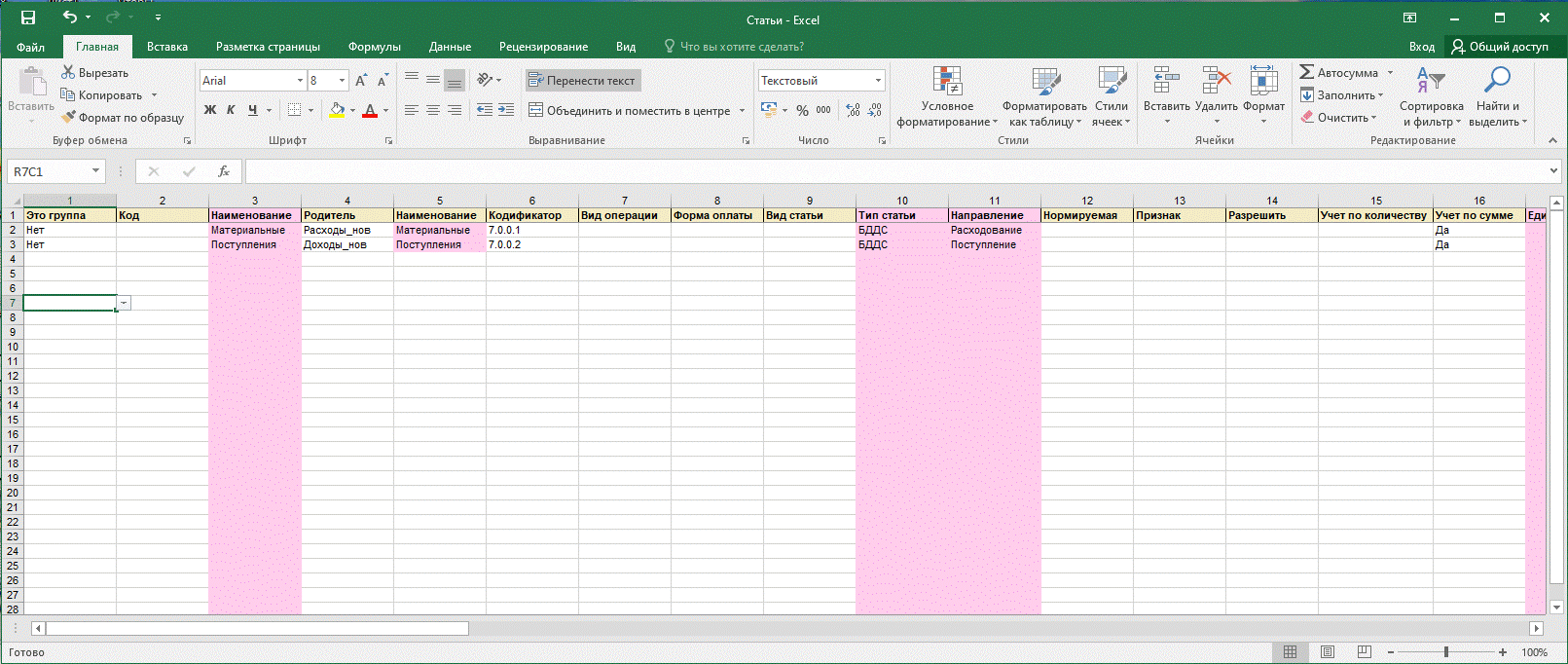Image resolution: width=1568 pixels, height=664 pixels.
Task: Open the Arial font name dropdown
Action: pos(300,81)
